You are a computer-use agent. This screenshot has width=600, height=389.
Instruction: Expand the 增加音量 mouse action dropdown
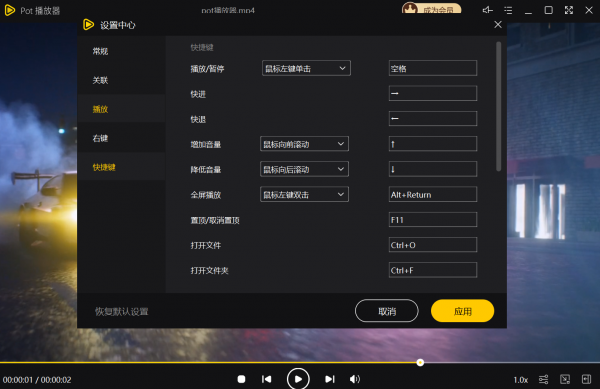click(x=304, y=144)
